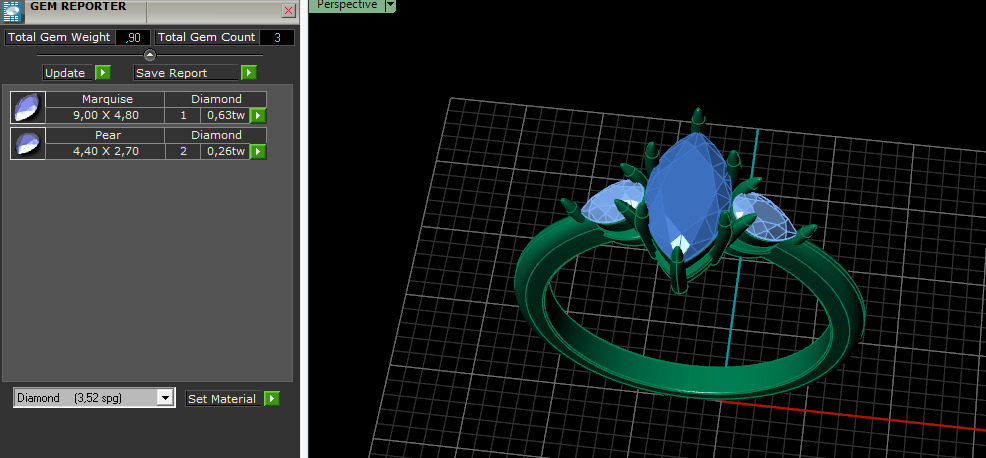
Task: Select the Marquise shape cell
Action: point(106,99)
